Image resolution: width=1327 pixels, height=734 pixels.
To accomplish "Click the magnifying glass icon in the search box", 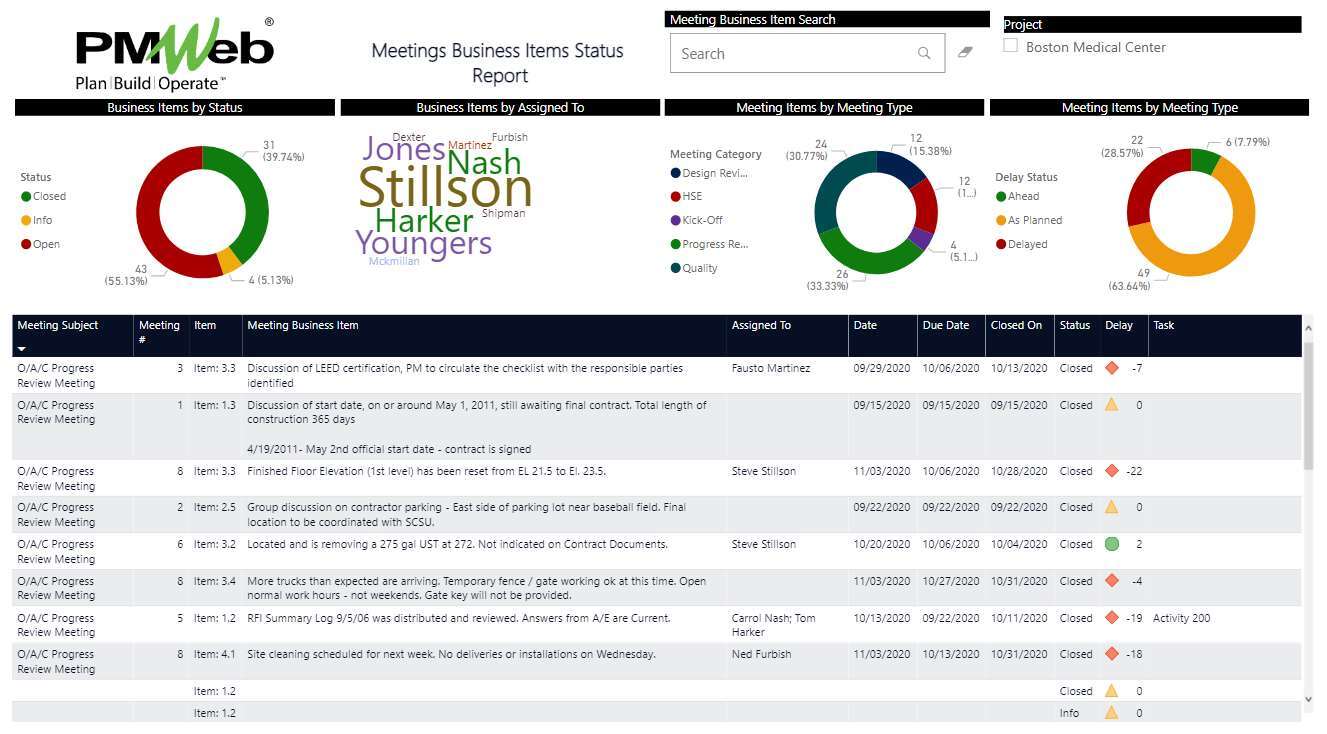I will tap(923, 52).
